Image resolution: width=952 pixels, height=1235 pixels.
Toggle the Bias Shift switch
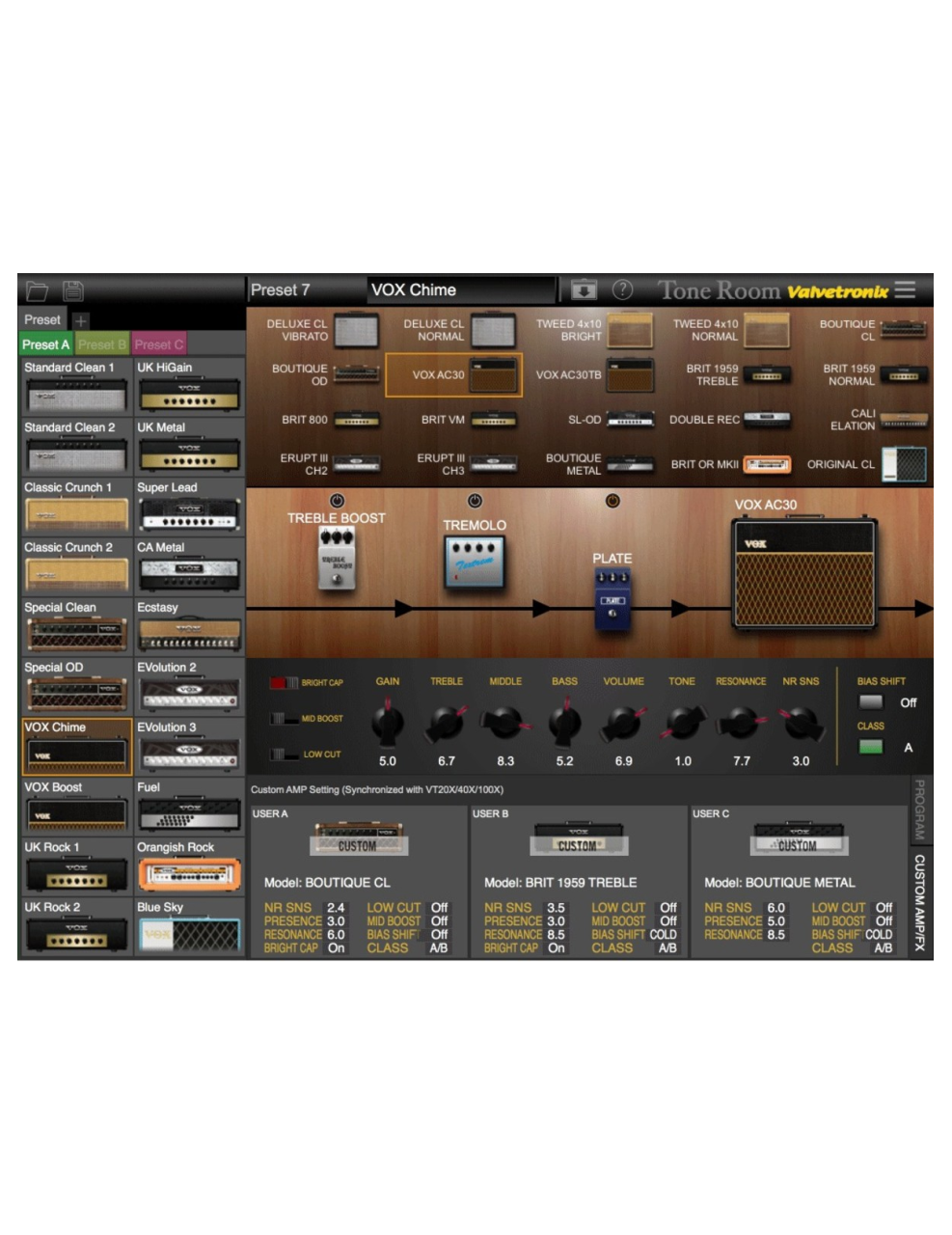pyautogui.click(x=871, y=702)
